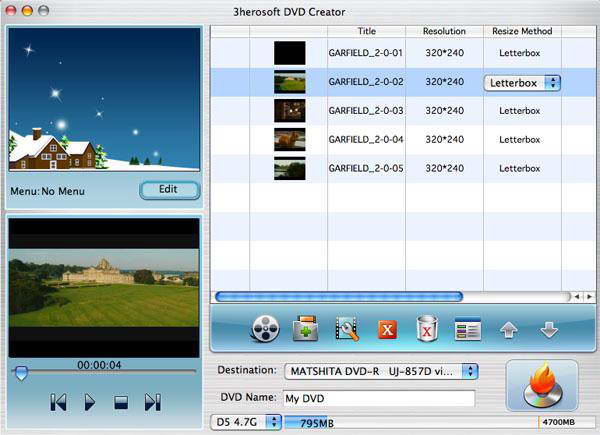Screen dimensions: 600x435
Task: Click 320*240 resolution in GARFIELD_2-0-01 row
Action: click(x=445, y=53)
